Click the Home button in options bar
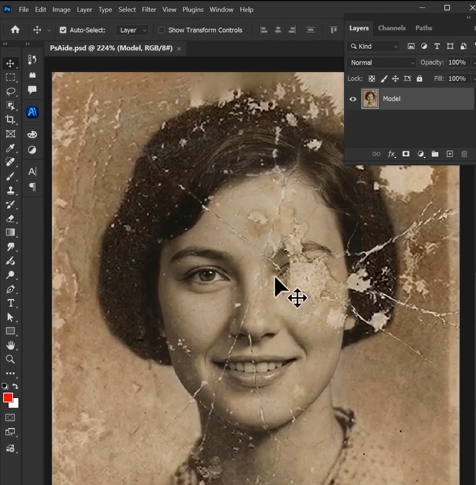The height and width of the screenshot is (485, 476). [15, 30]
